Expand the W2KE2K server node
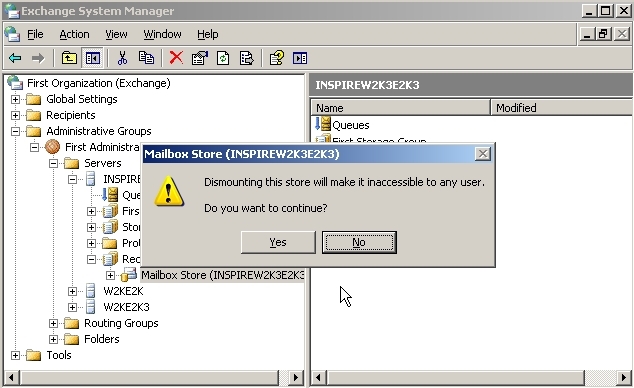The height and width of the screenshot is (388, 634). click(72, 291)
